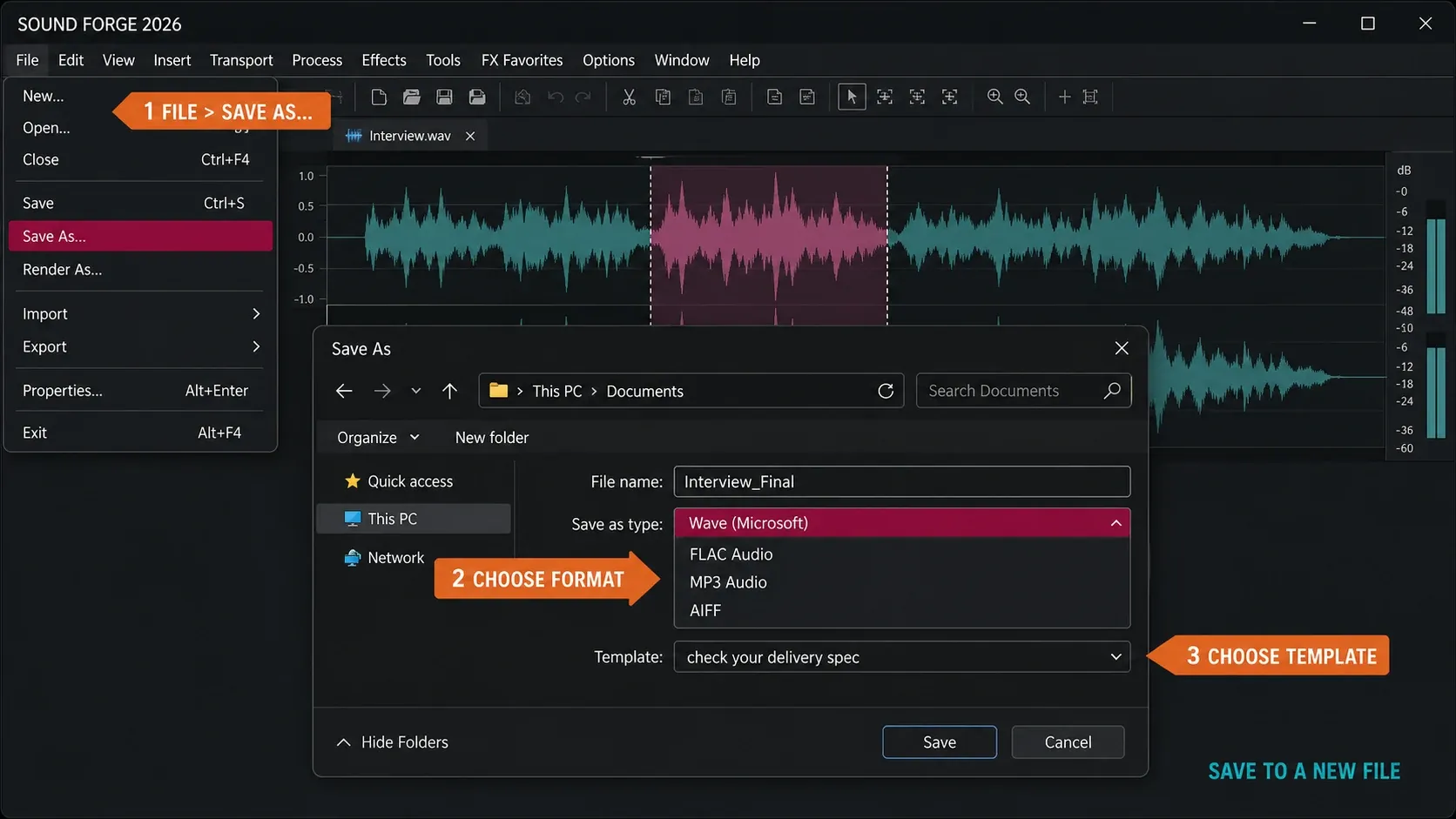The height and width of the screenshot is (819, 1456).
Task: Go up one folder level
Action: coord(449,391)
